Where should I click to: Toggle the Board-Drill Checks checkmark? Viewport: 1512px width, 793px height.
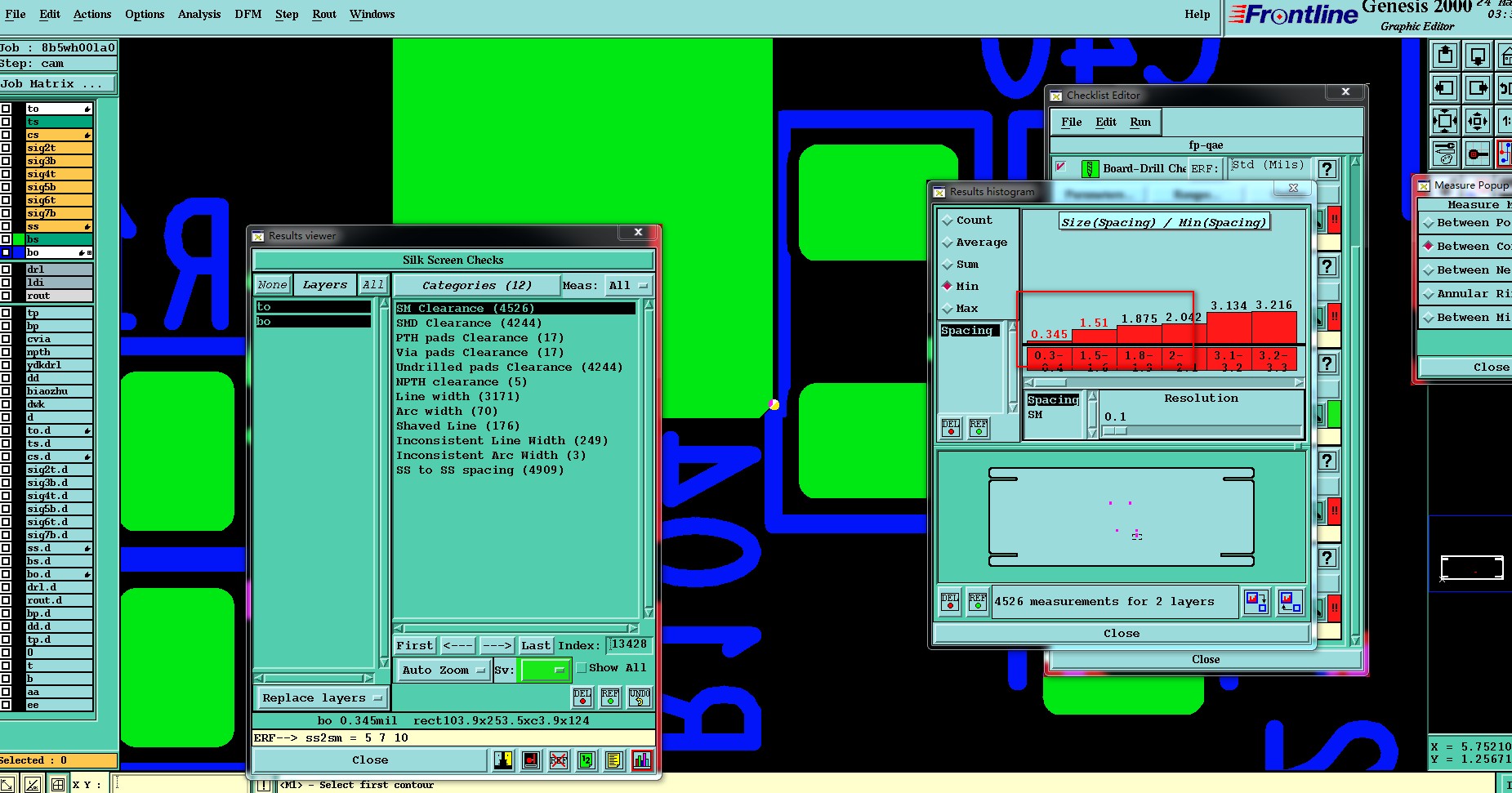click(x=1060, y=167)
